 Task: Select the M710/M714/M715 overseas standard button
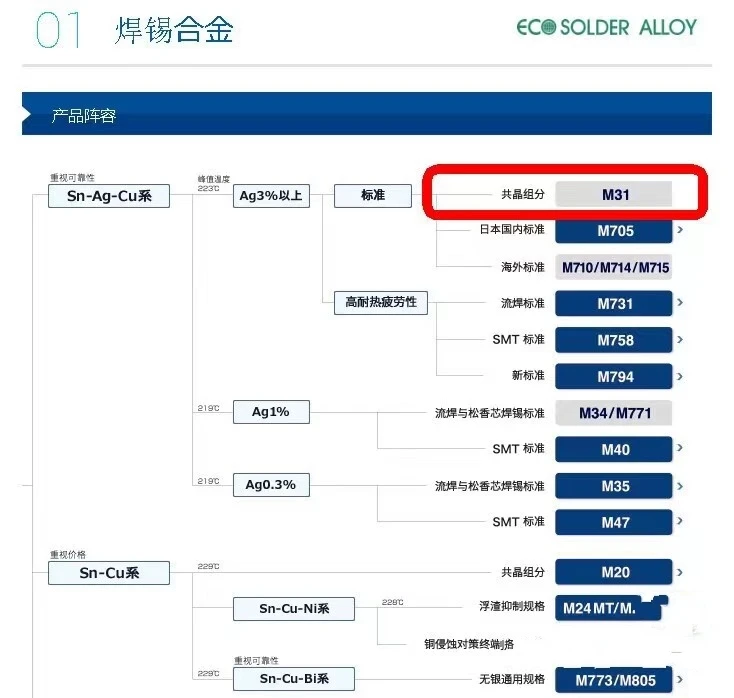(x=614, y=267)
